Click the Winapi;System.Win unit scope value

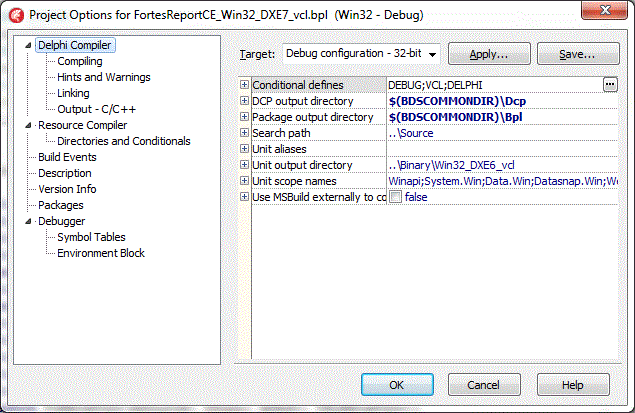click(x=502, y=181)
